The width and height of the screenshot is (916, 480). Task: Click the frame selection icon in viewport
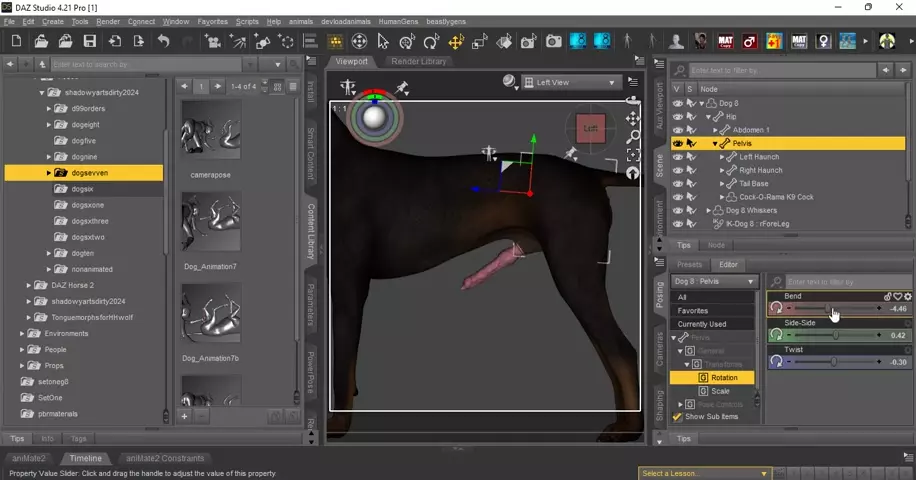(632, 155)
